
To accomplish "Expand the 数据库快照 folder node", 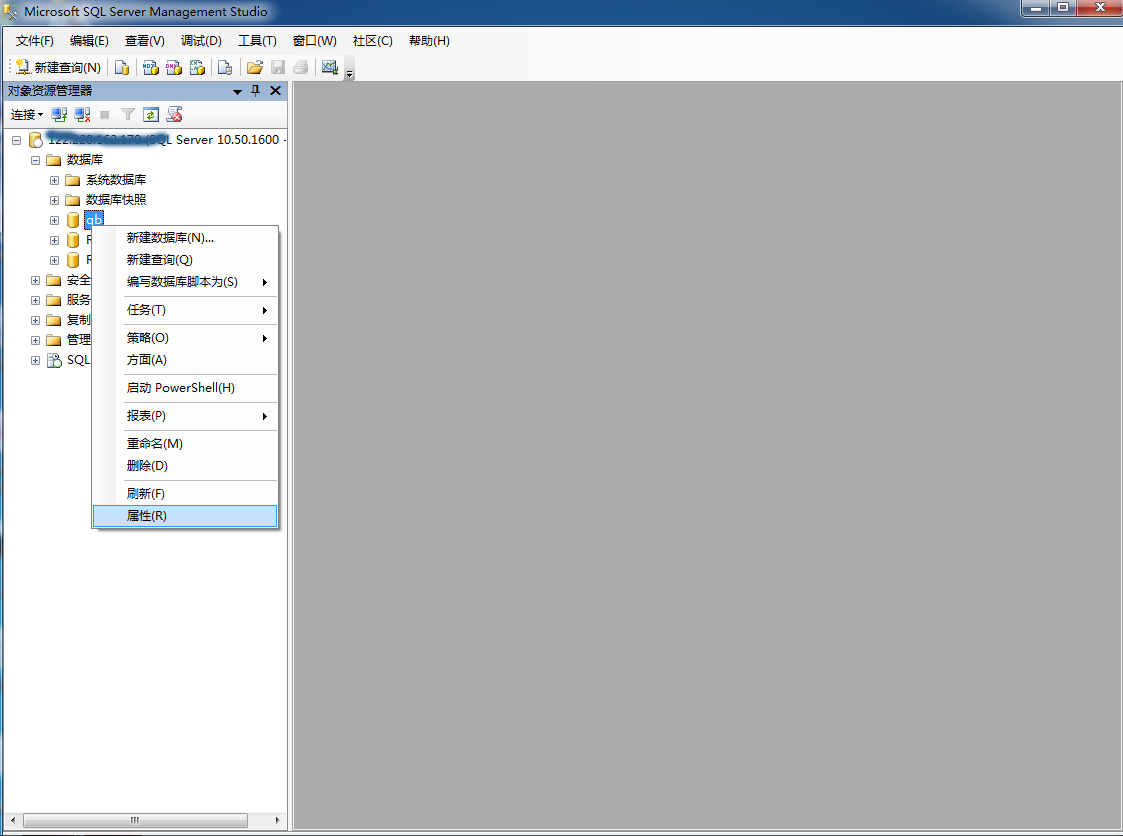I will coord(54,200).
